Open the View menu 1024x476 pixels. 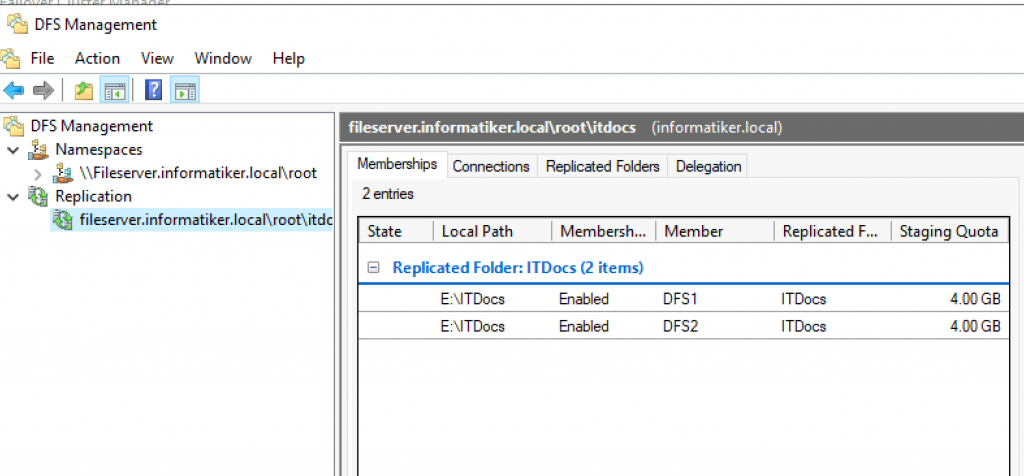[x=157, y=59]
